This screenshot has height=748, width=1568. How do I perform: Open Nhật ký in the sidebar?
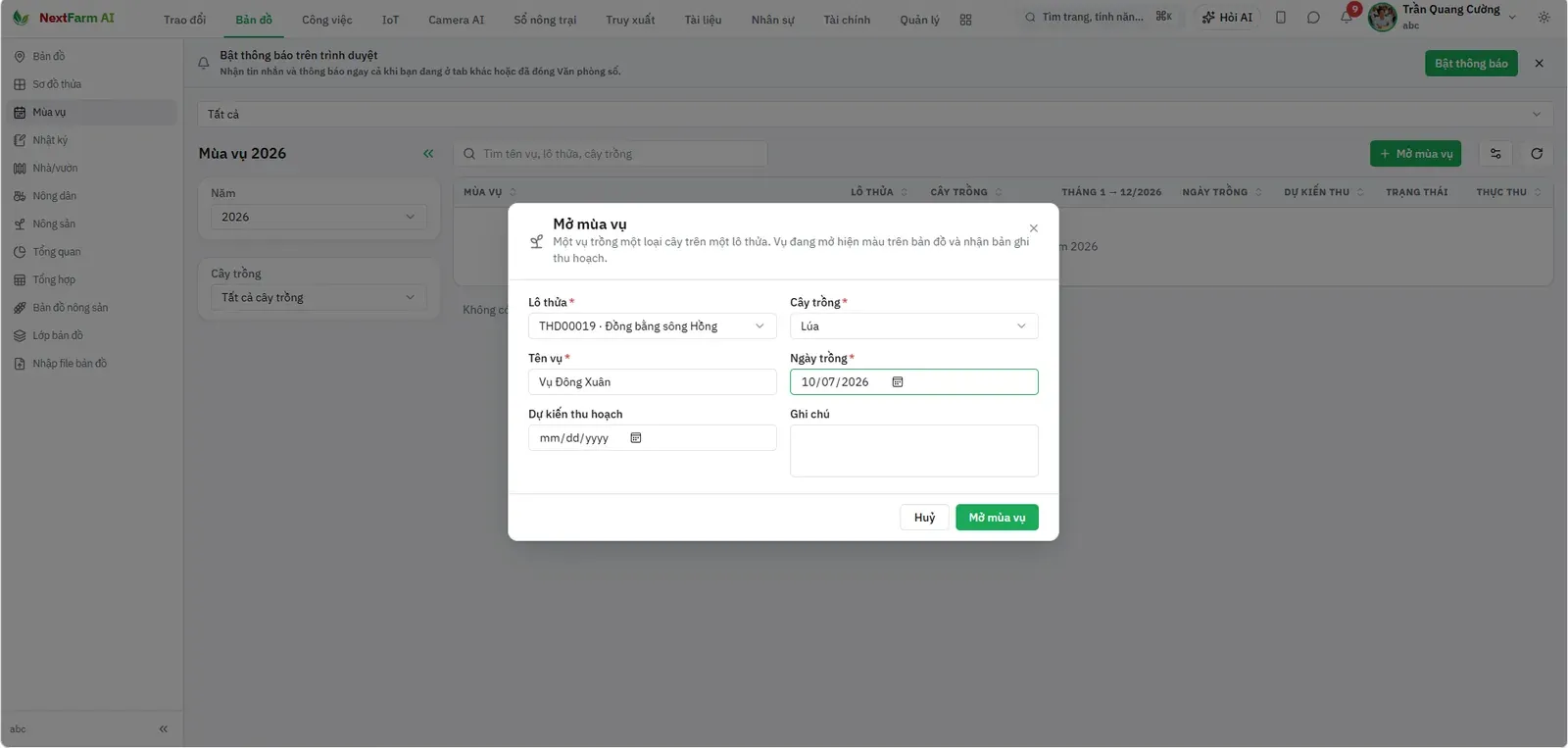[x=91, y=140]
